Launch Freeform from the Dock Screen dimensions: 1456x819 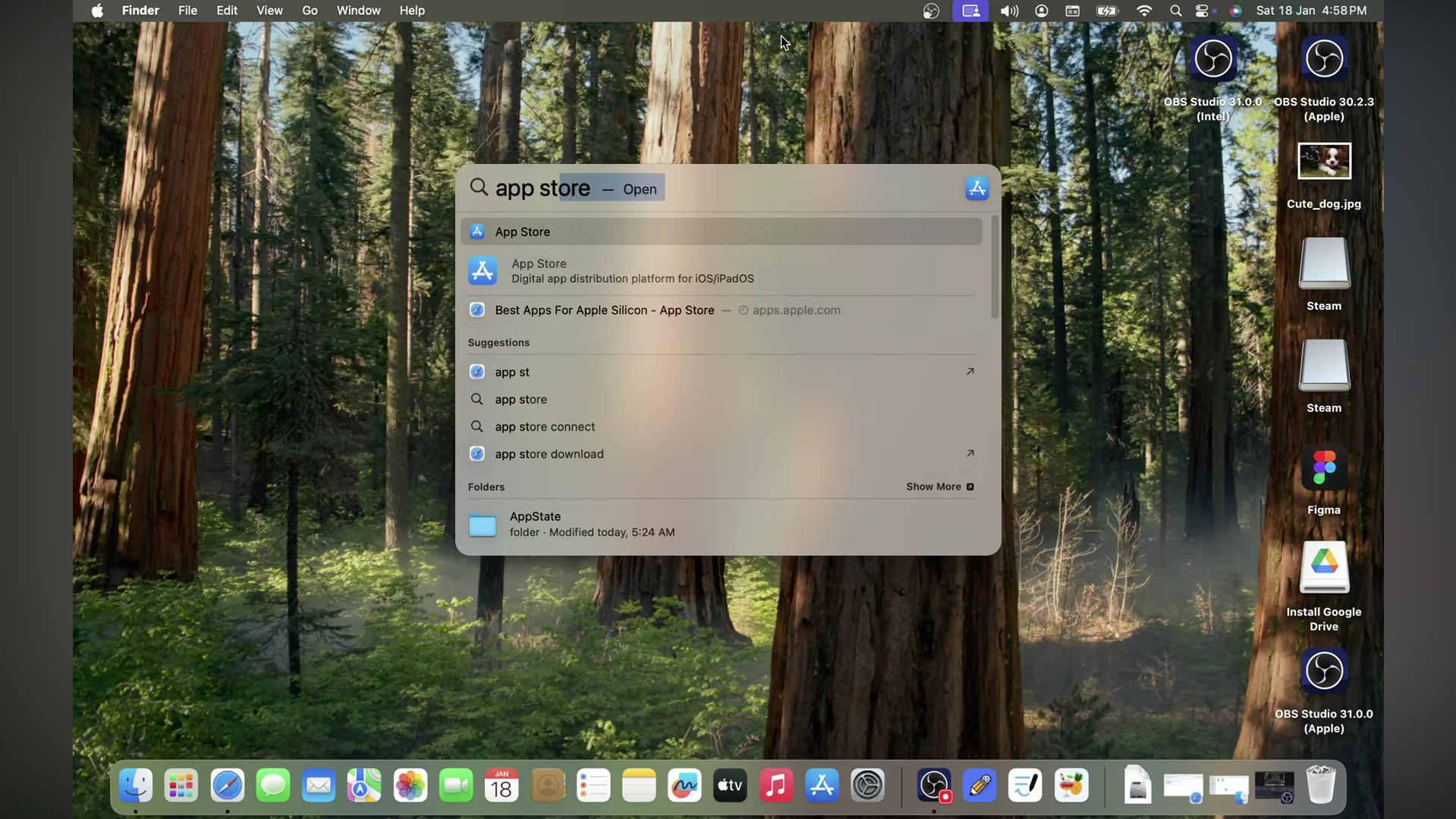684,786
